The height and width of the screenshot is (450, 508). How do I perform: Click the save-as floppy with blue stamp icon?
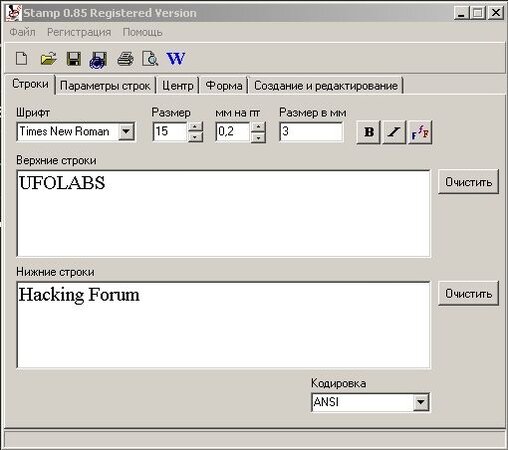(x=98, y=60)
